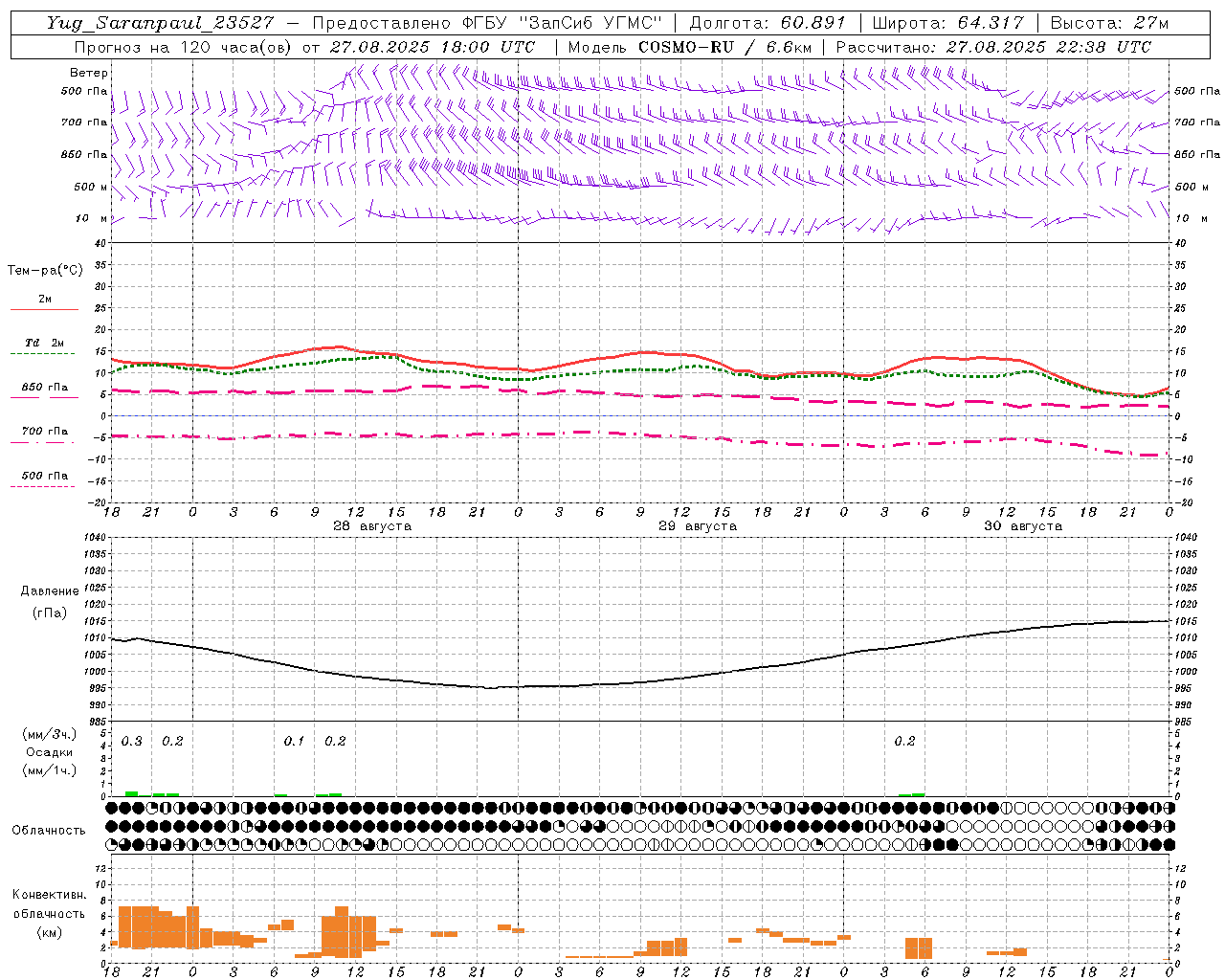Click the 28 августа date label
1225x980 pixels.
(372, 526)
